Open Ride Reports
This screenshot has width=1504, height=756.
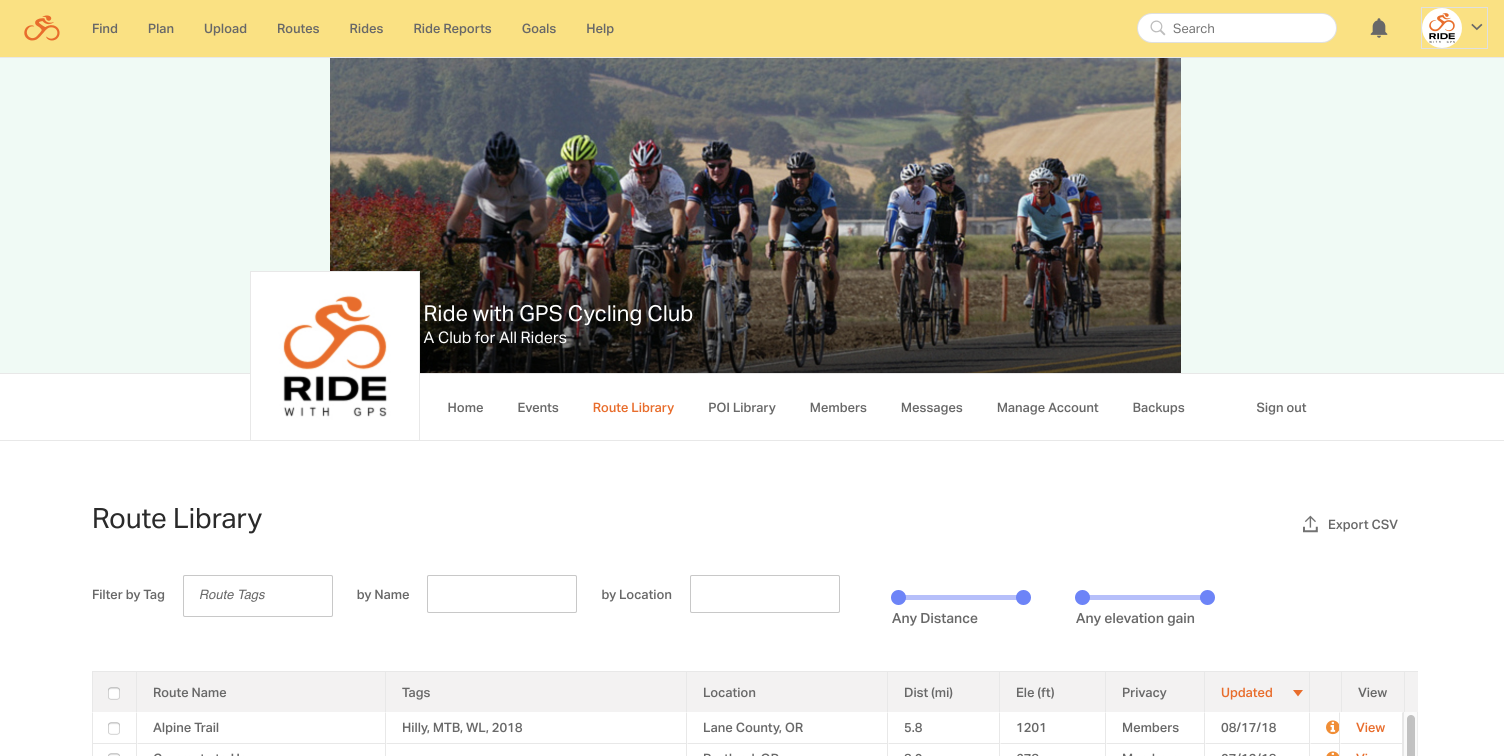(452, 28)
